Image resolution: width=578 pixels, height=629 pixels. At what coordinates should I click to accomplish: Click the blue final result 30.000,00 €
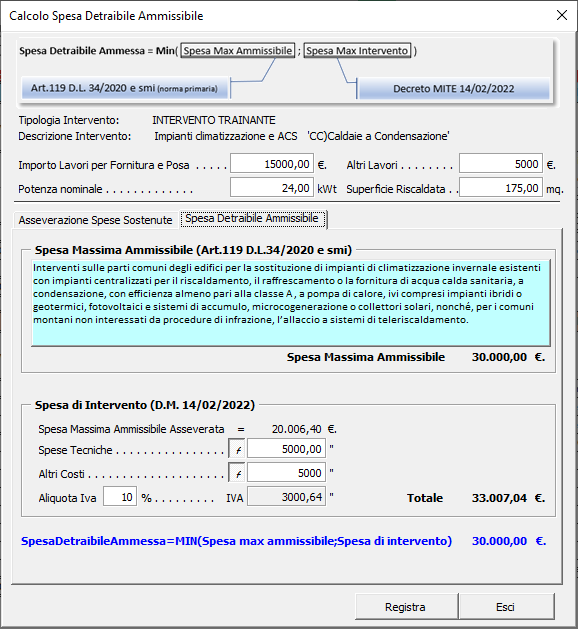509,541
